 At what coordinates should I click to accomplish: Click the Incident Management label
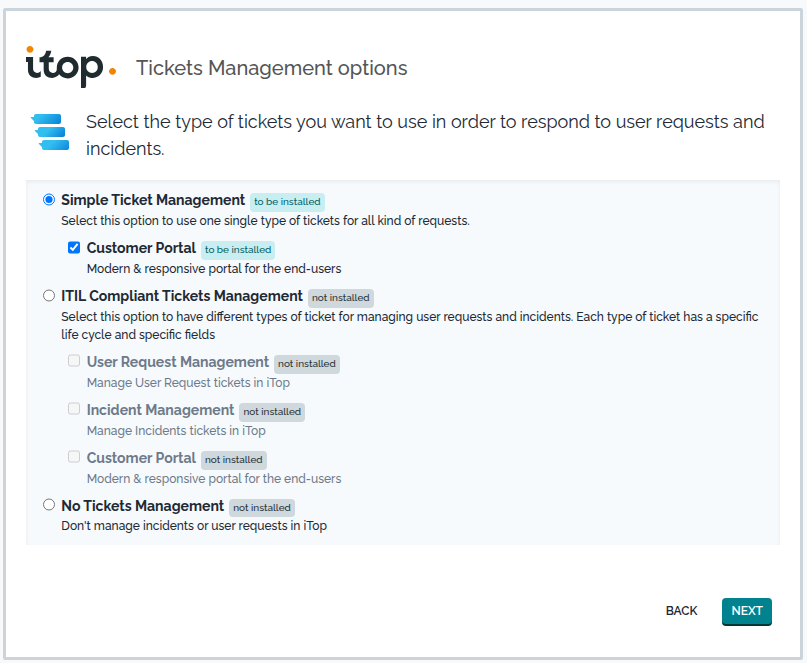pos(160,410)
